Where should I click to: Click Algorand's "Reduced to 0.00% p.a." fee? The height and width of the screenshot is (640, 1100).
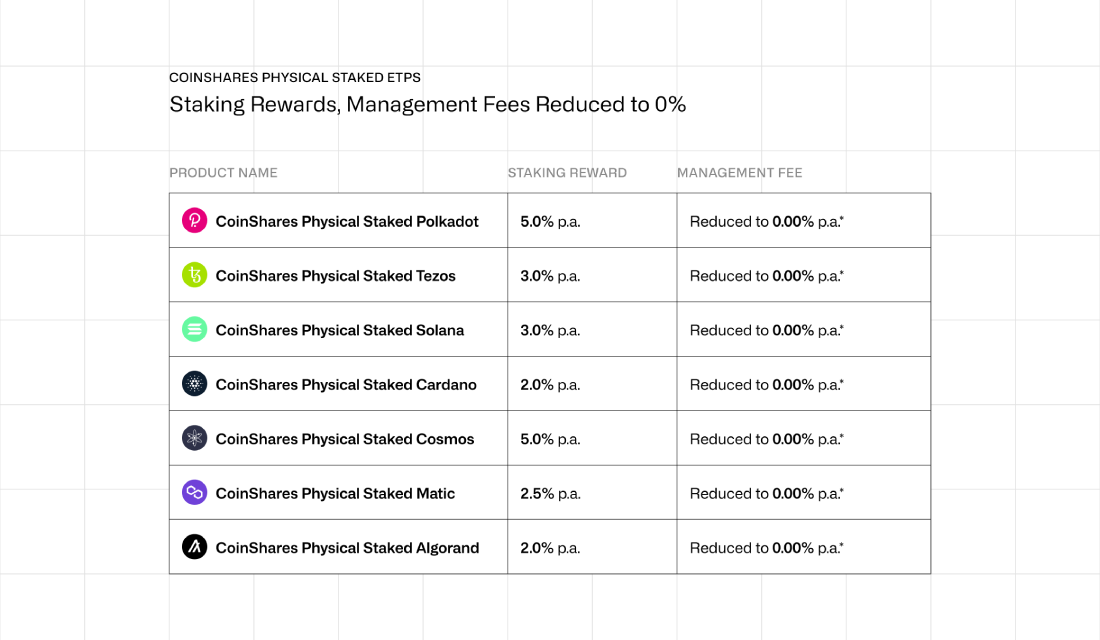[x=767, y=548]
